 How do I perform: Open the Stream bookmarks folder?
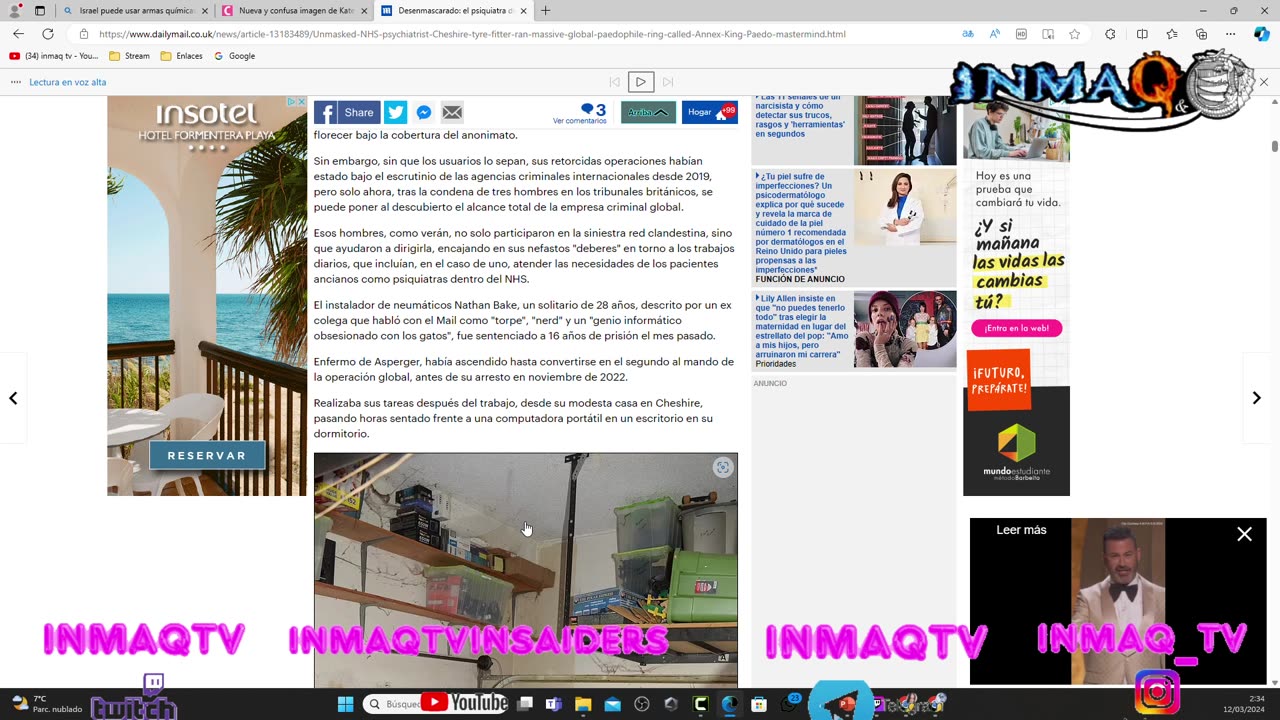(x=130, y=56)
